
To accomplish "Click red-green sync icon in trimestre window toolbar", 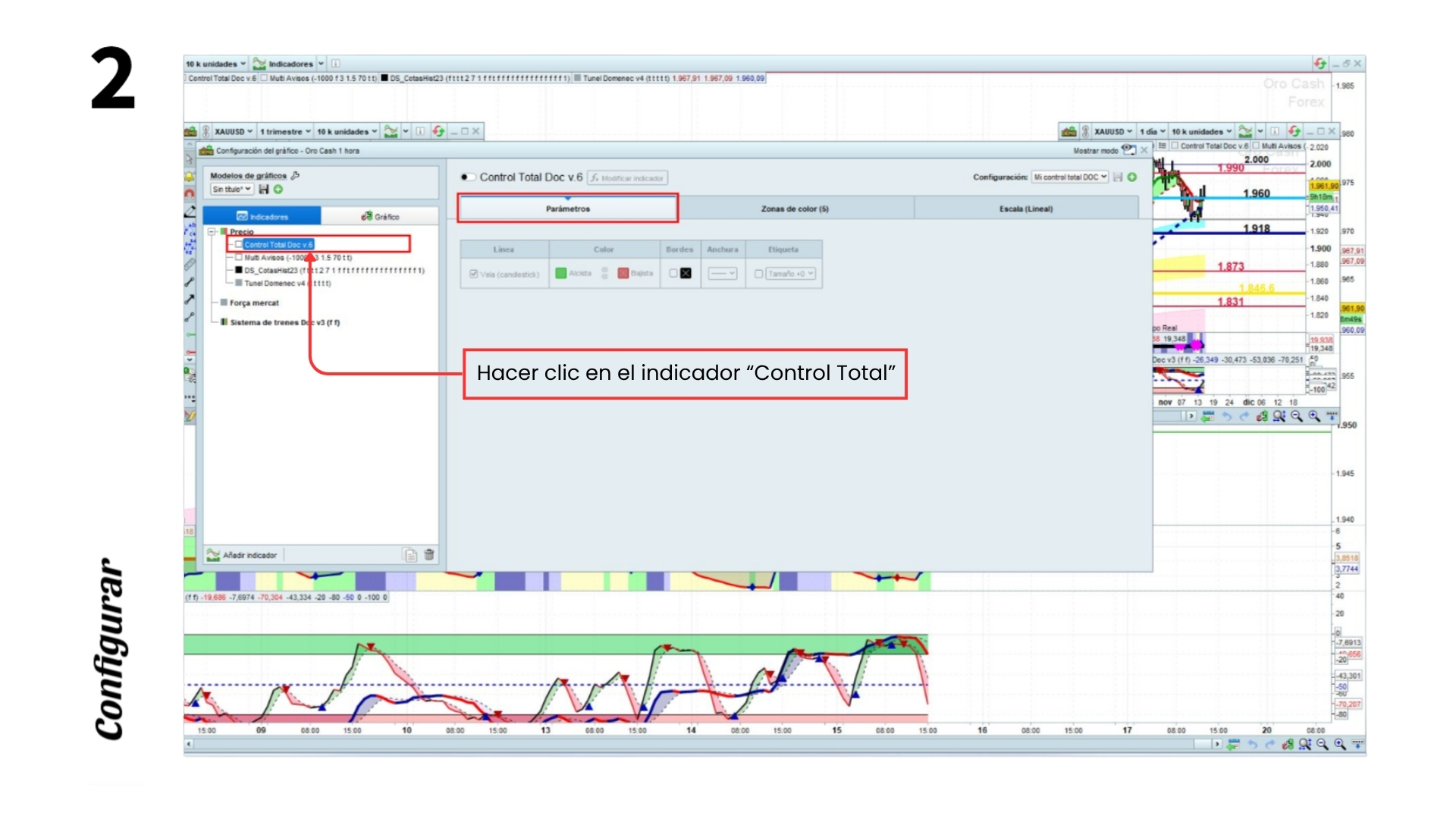I will [x=438, y=131].
